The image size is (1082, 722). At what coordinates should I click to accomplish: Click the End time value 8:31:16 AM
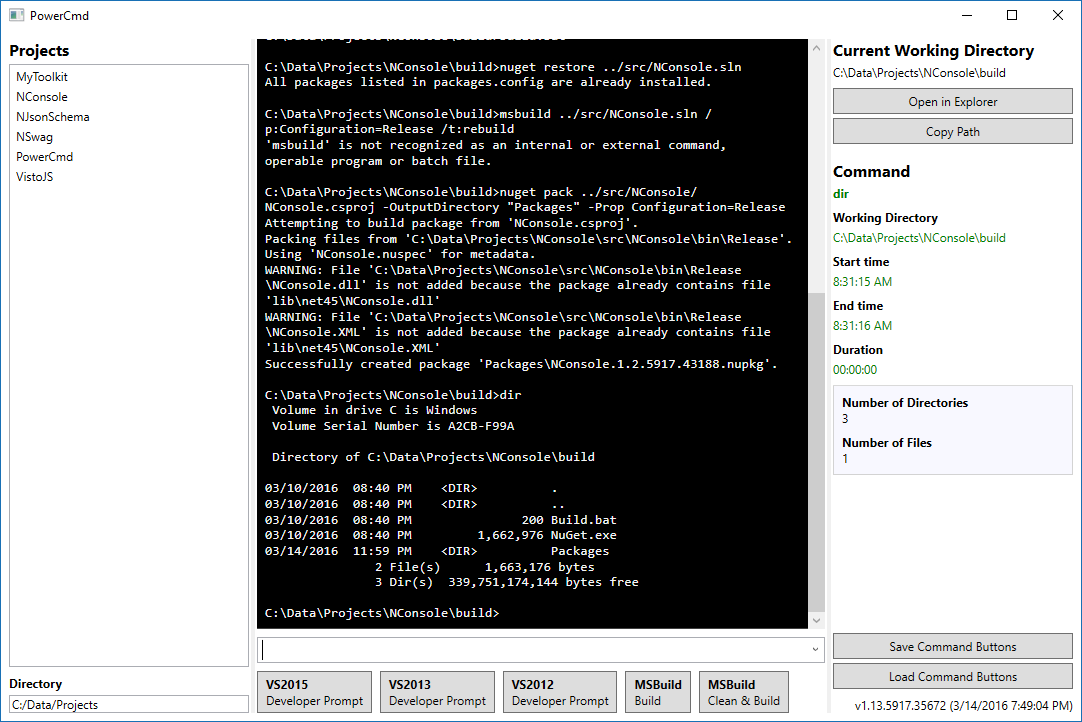pyautogui.click(x=863, y=326)
